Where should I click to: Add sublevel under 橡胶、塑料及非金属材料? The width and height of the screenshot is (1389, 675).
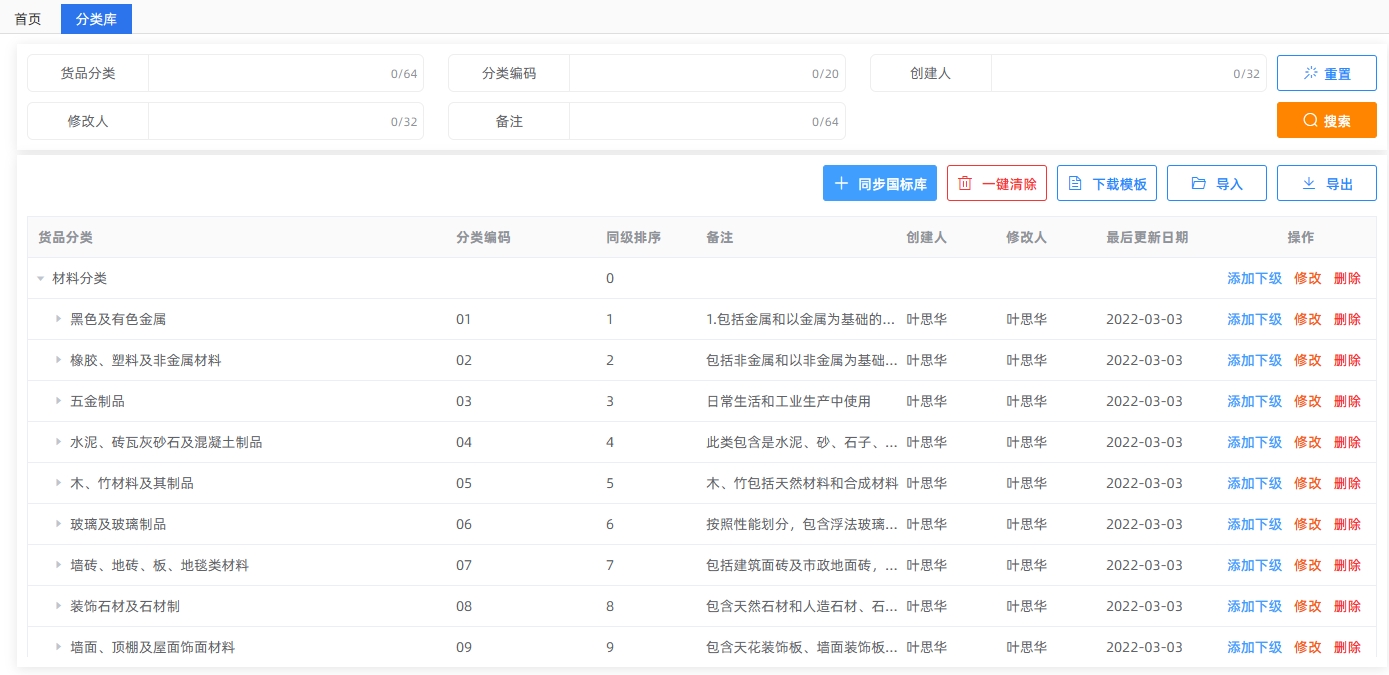(1254, 361)
